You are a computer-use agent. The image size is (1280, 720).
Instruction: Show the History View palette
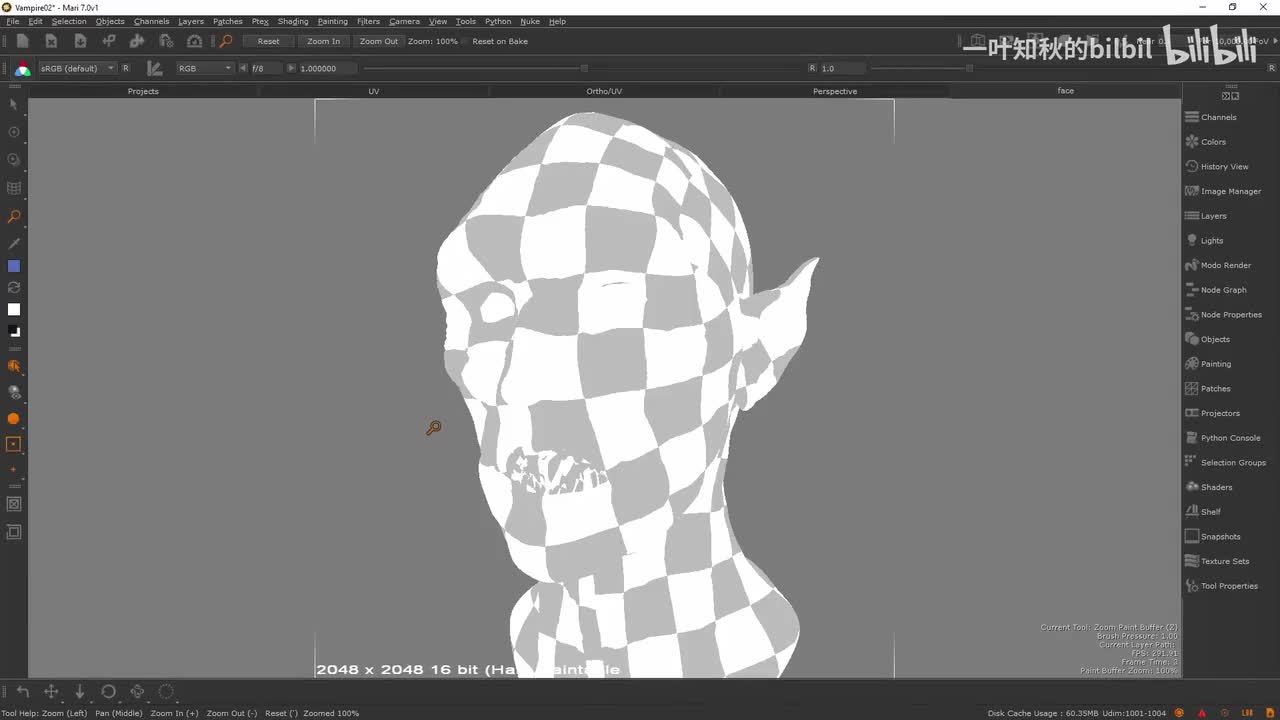click(1217, 167)
